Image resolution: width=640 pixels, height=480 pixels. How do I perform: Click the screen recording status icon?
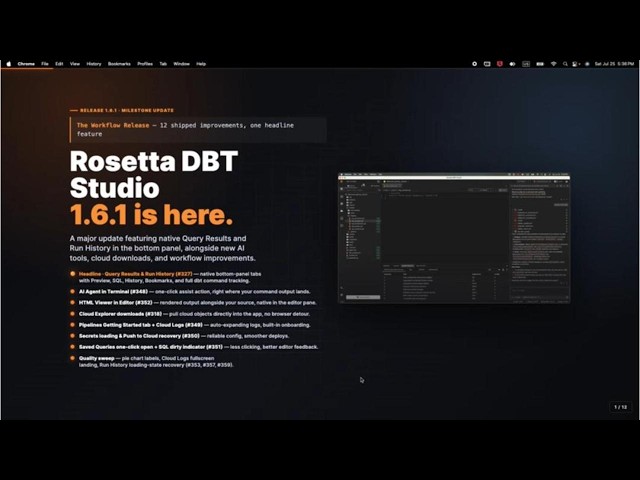click(x=474, y=64)
